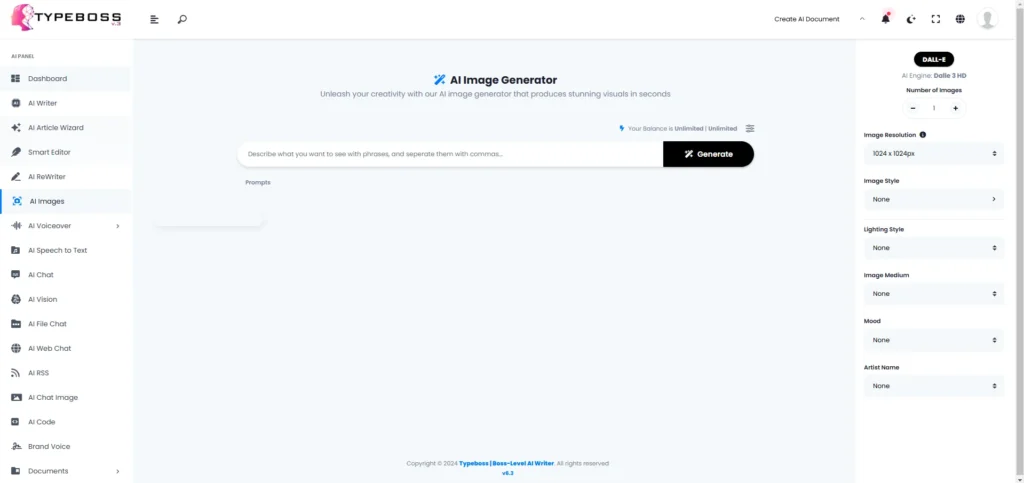Open AI Chat in sidebar
The image size is (1024, 483).
[40, 275]
